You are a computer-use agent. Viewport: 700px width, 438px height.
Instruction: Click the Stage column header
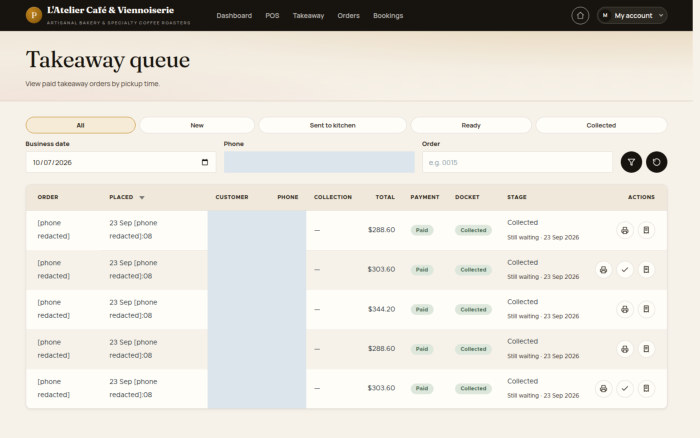pos(517,197)
